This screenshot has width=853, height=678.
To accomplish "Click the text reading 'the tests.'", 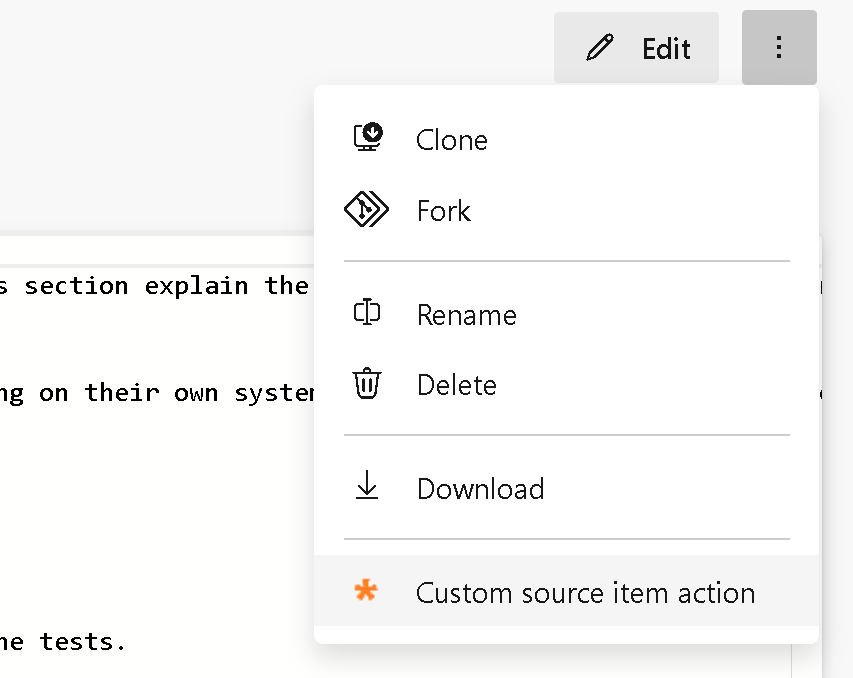I will pos(62,642).
